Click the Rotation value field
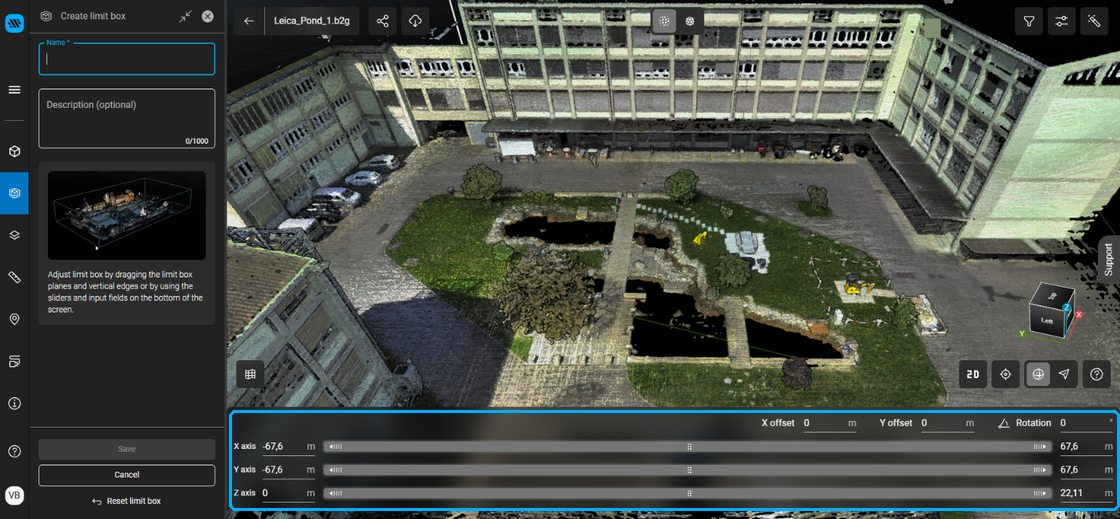 tap(1086, 423)
